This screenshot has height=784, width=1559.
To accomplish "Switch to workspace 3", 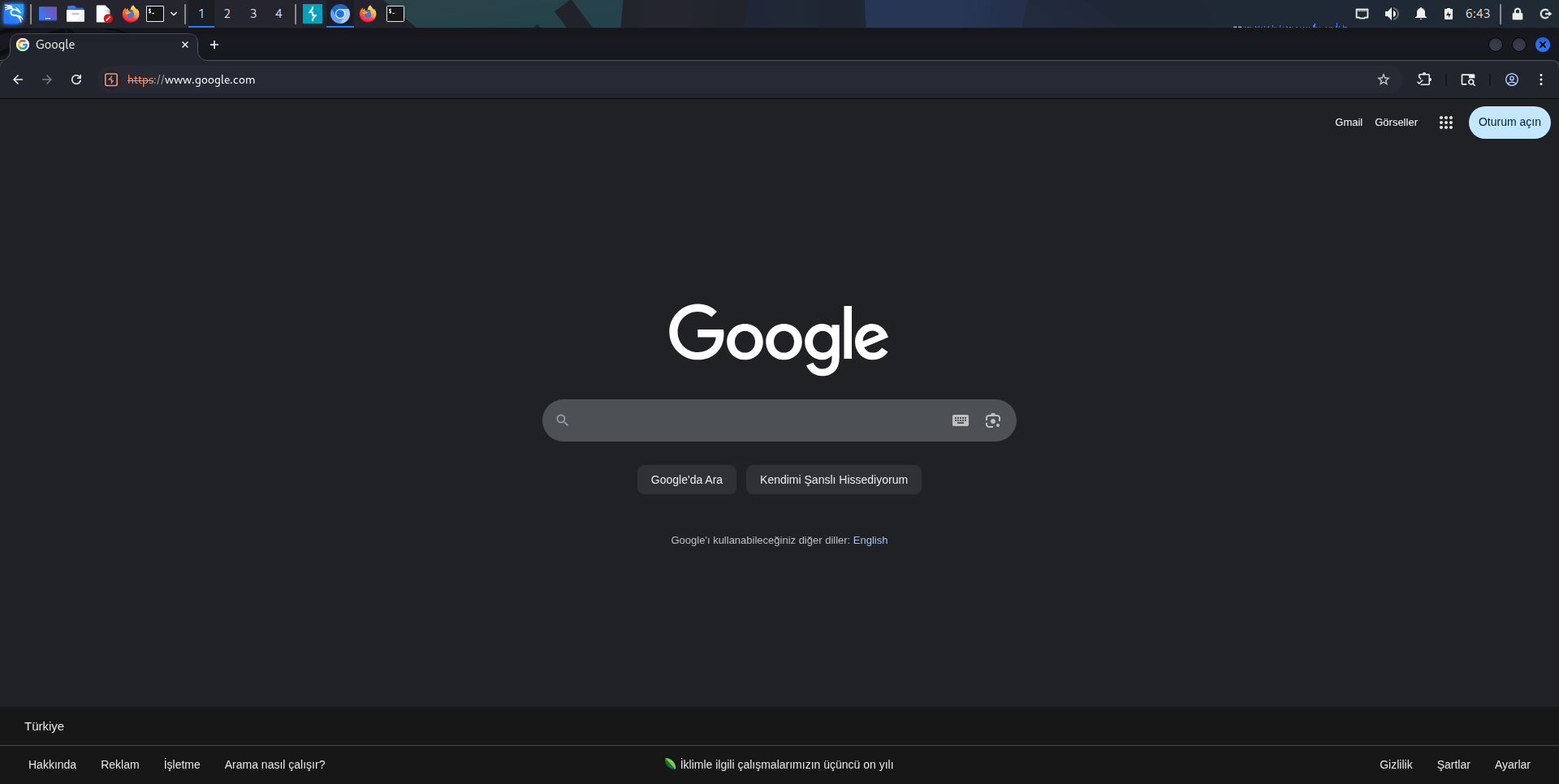I will pos(253,14).
